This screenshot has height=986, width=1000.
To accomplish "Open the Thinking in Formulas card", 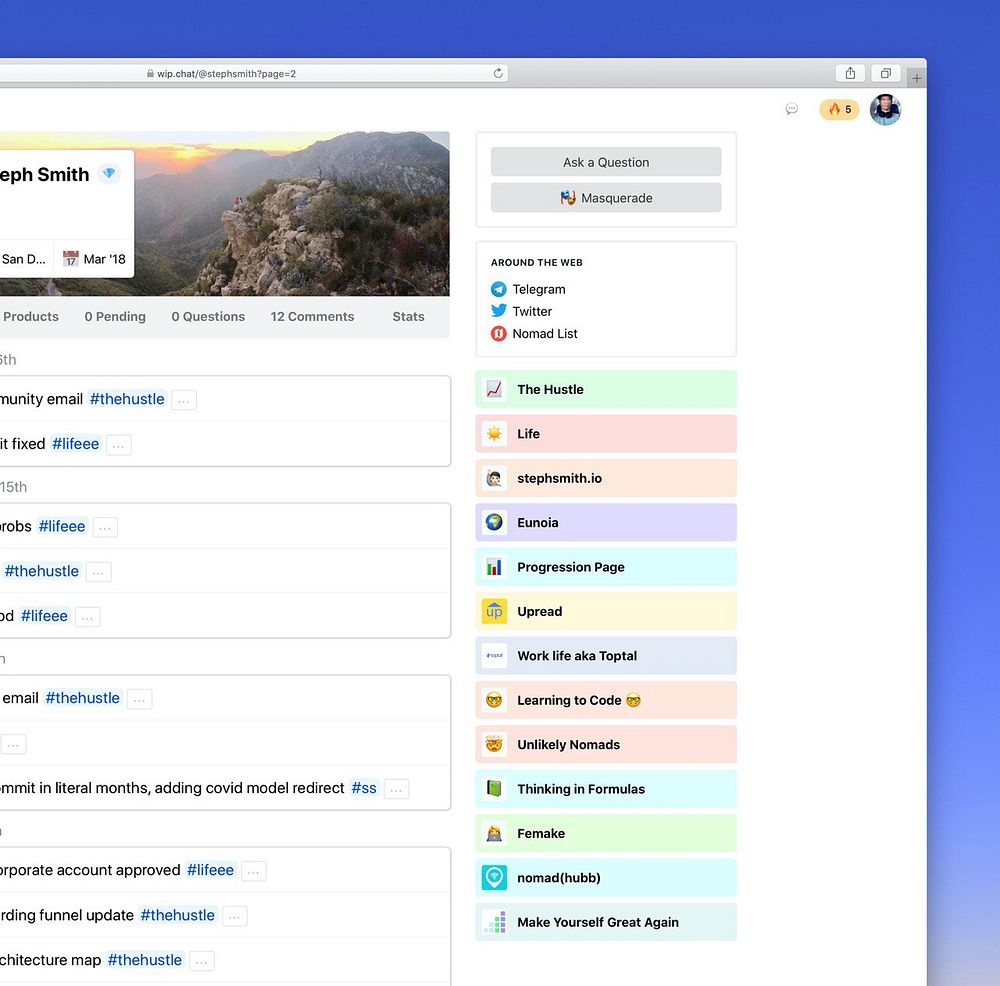I will 606,789.
